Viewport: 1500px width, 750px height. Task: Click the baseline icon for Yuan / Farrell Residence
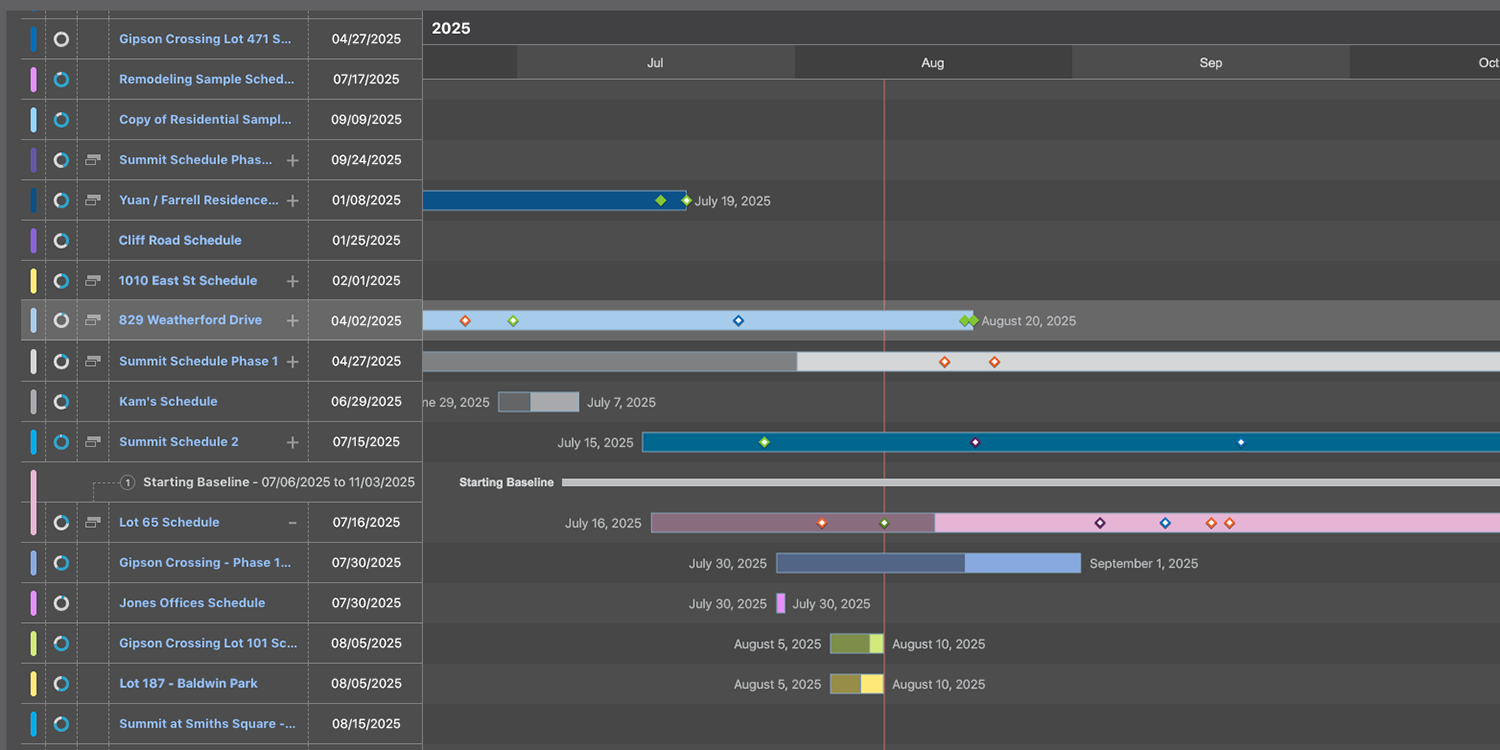(93, 200)
